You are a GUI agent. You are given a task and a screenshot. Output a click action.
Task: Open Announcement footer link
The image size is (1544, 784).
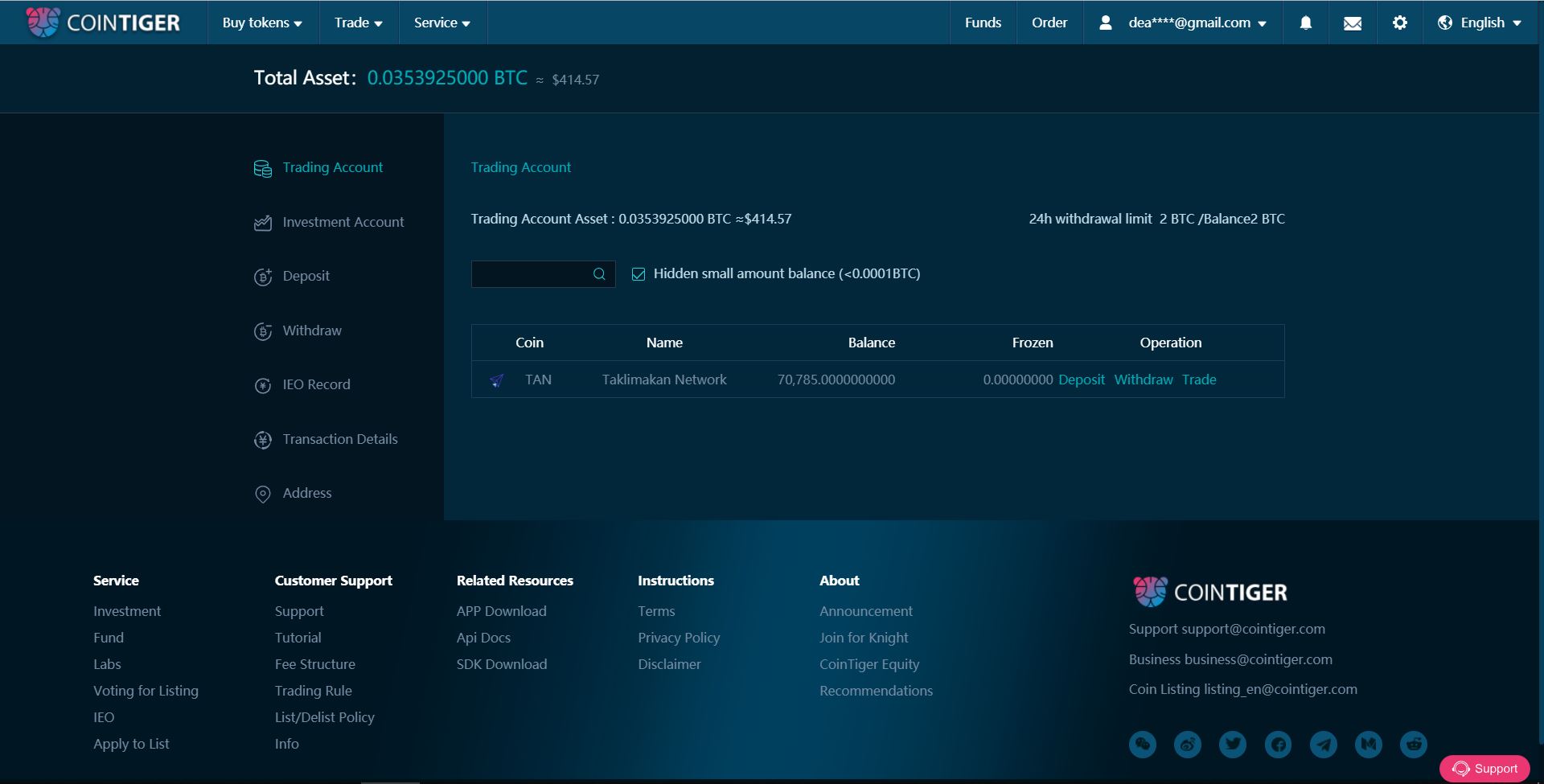(866, 611)
